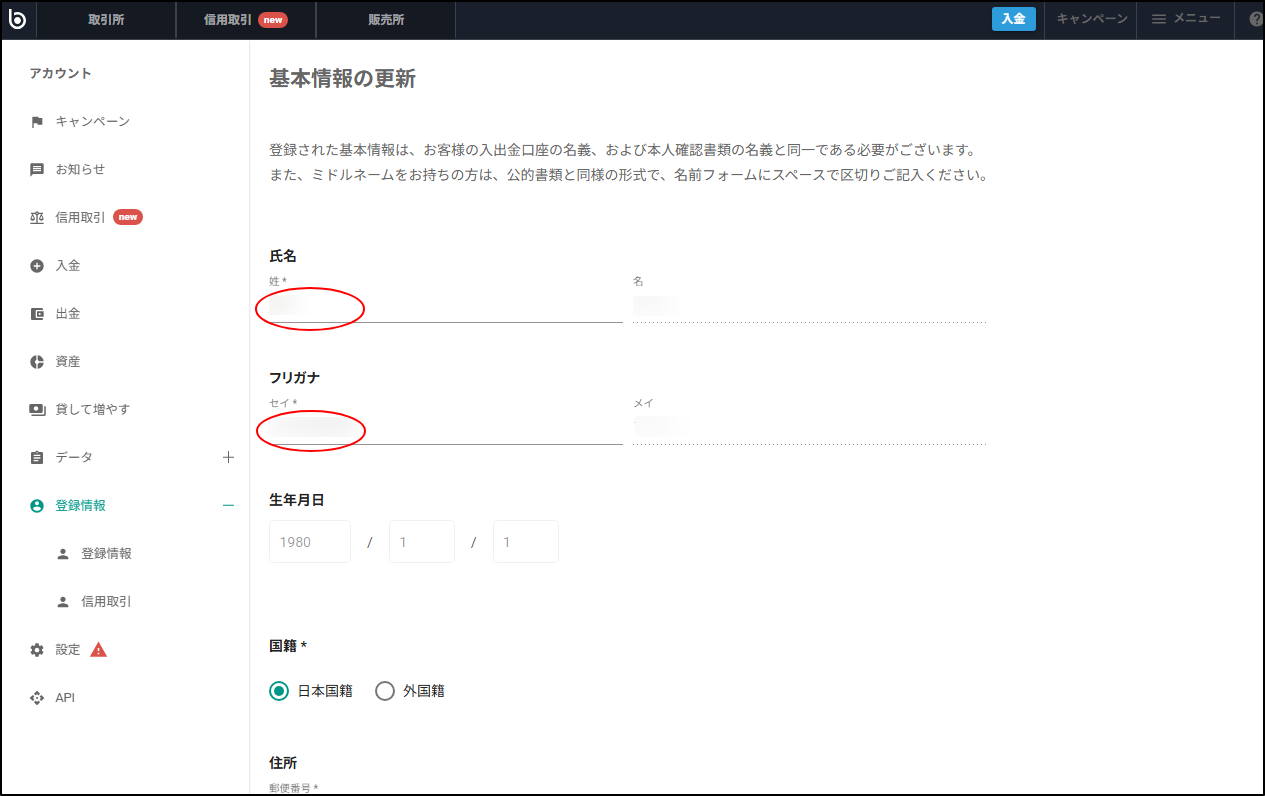
Task: Click the person icon beside 登録情報 sub-item
Action: pyautogui.click(x=63, y=554)
